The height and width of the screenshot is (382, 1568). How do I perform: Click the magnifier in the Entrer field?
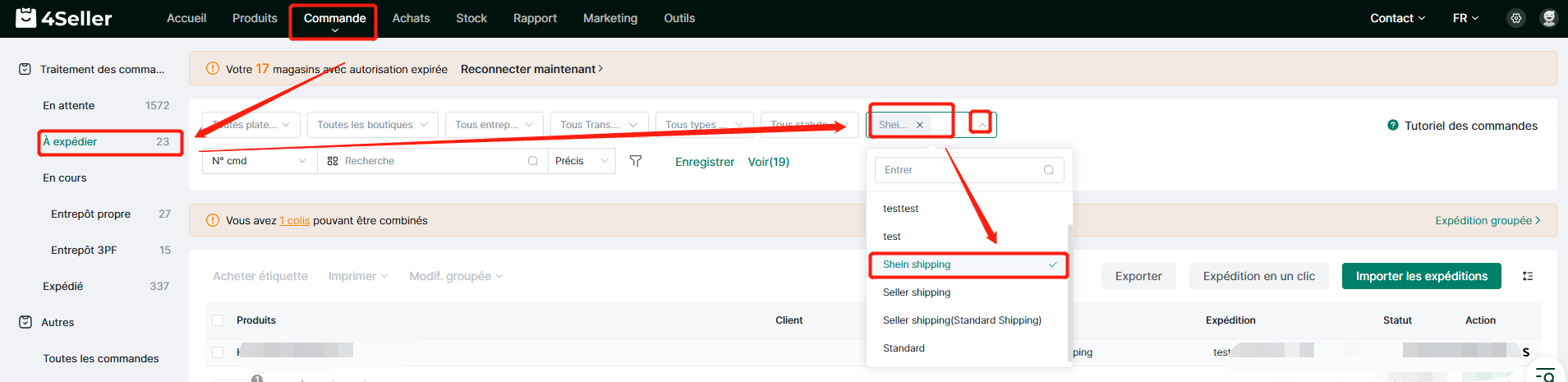(x=1049, y=170)
